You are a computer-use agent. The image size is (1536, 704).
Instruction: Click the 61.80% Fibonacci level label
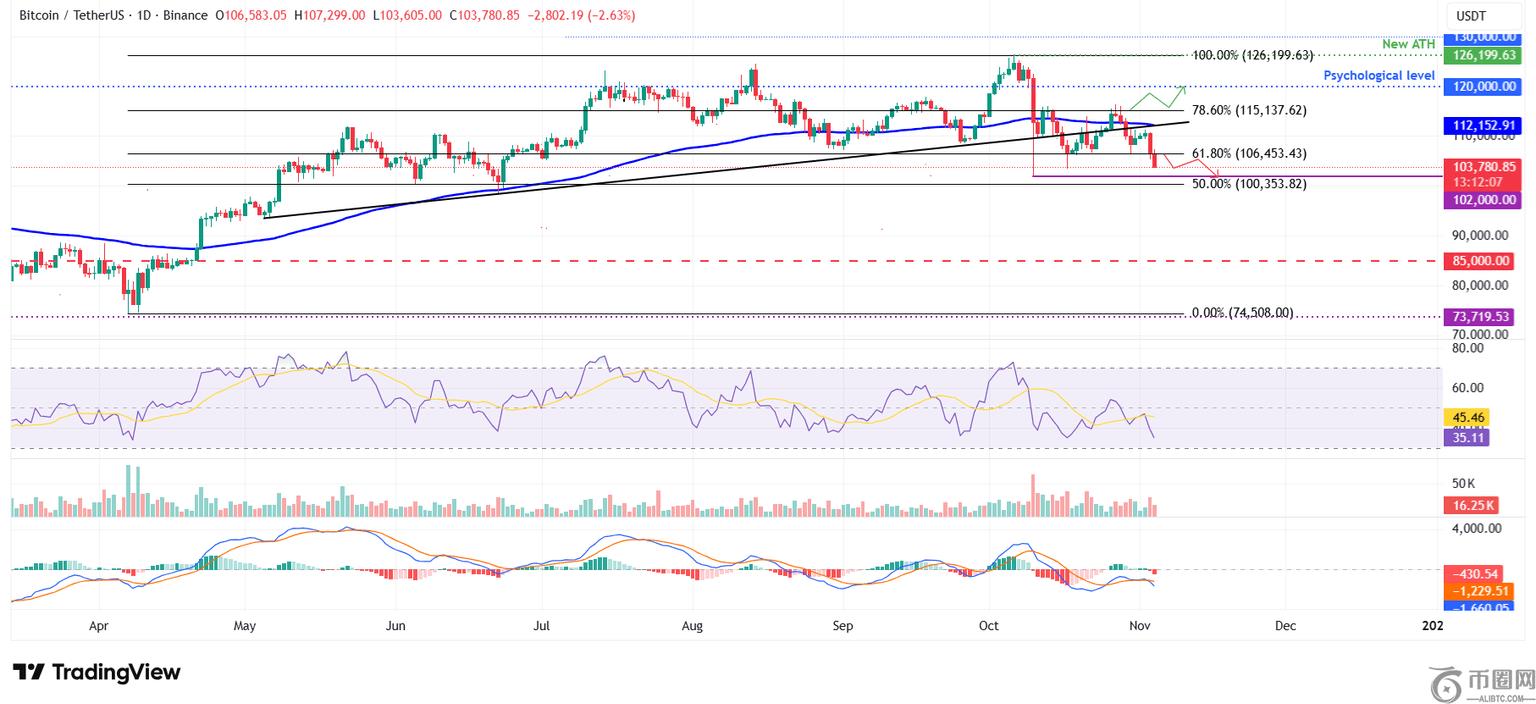pos(1249,154)
